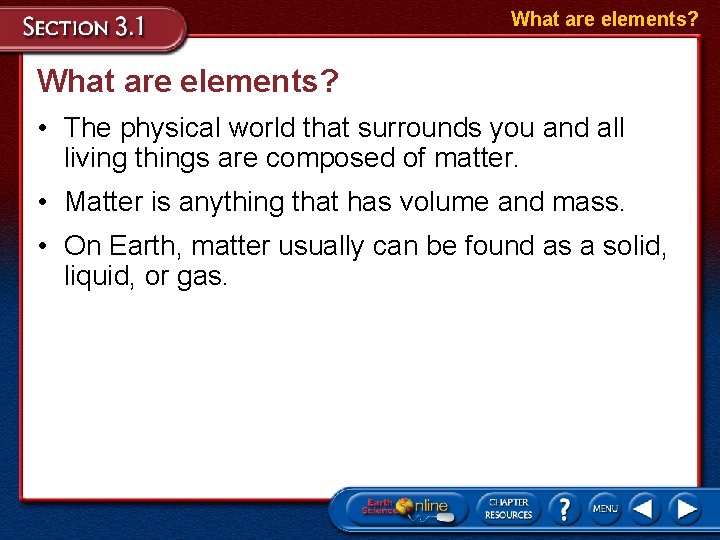
Task: Click the line 'living things are composed of matter.'
Action: pyautogui.click(x=291, y=158)
